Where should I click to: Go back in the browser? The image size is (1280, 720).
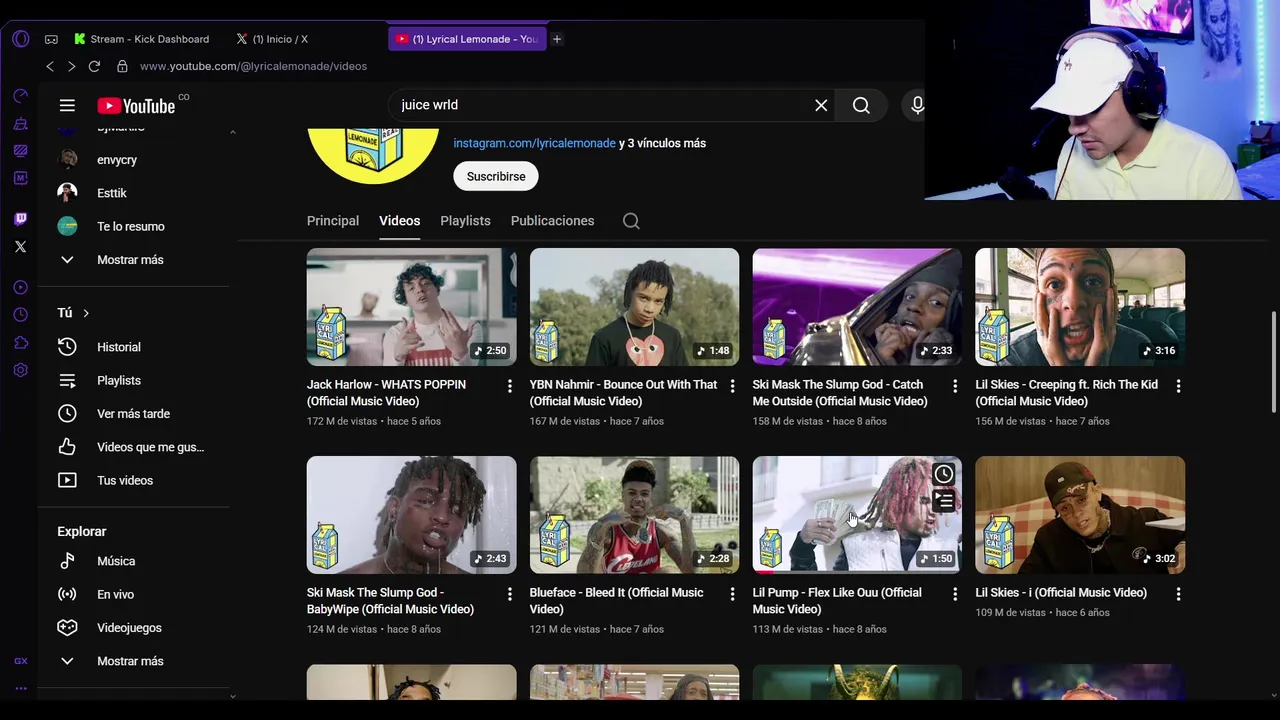click(50, 66)
